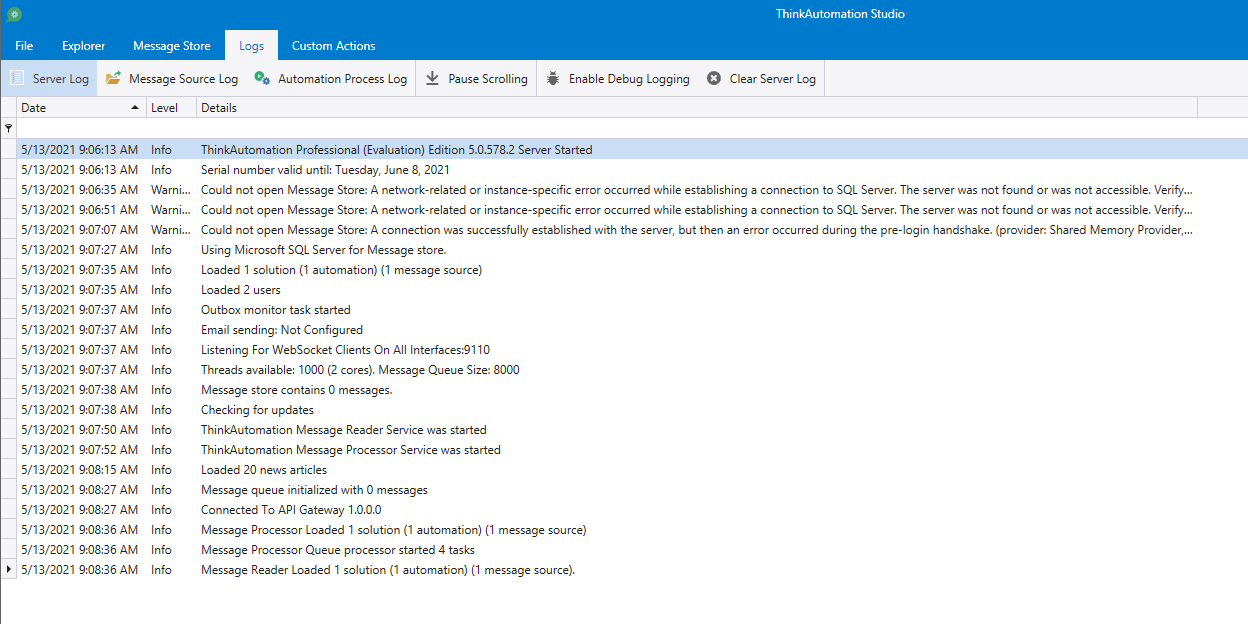Select 'Loaded 1 solution (1 automation)' 9:07:35 row
This screenshot has width=1248, height=624.
coord(624,269)
